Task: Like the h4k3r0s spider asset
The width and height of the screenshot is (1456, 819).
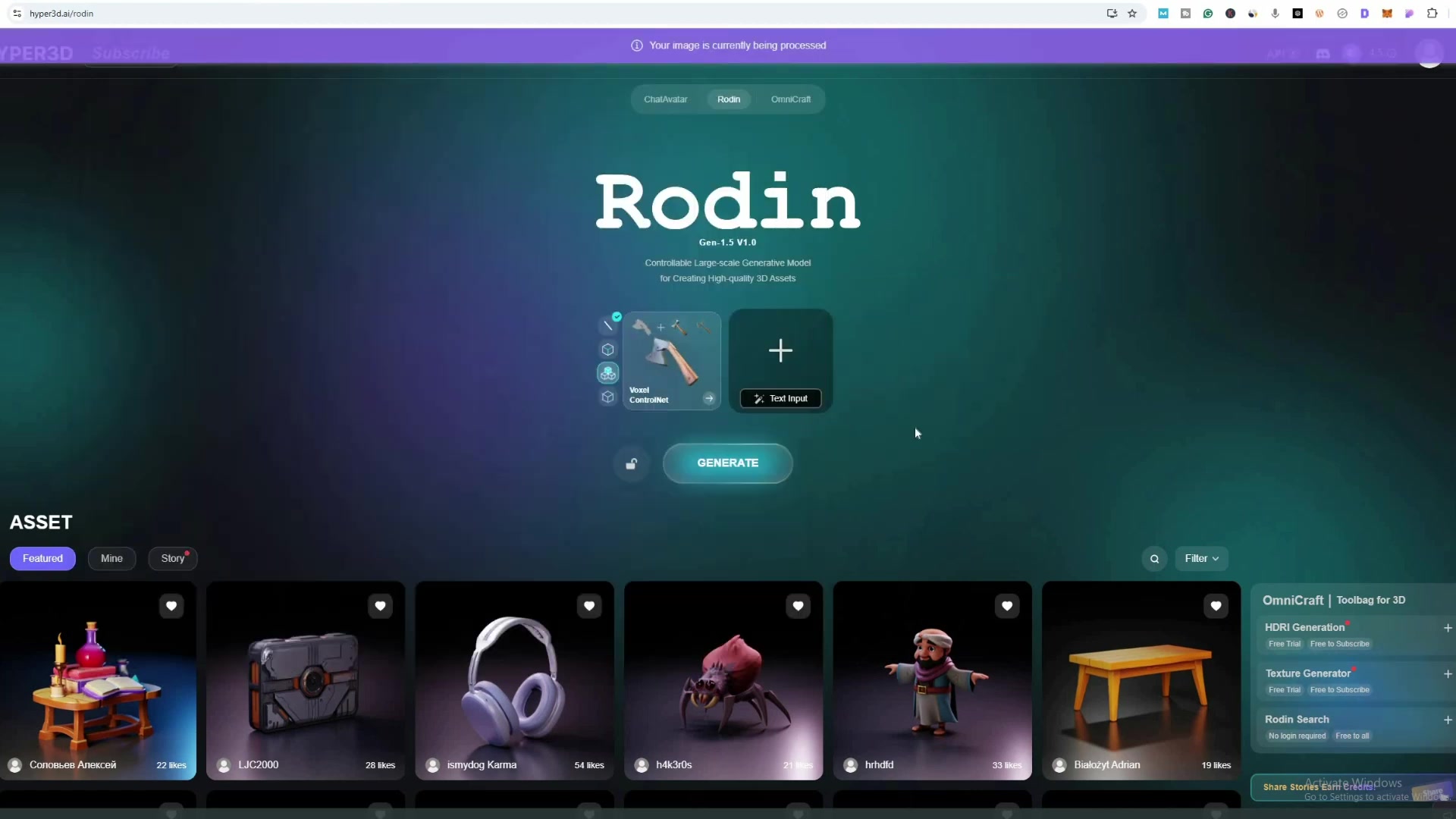Action: click(x=798, y=606)
